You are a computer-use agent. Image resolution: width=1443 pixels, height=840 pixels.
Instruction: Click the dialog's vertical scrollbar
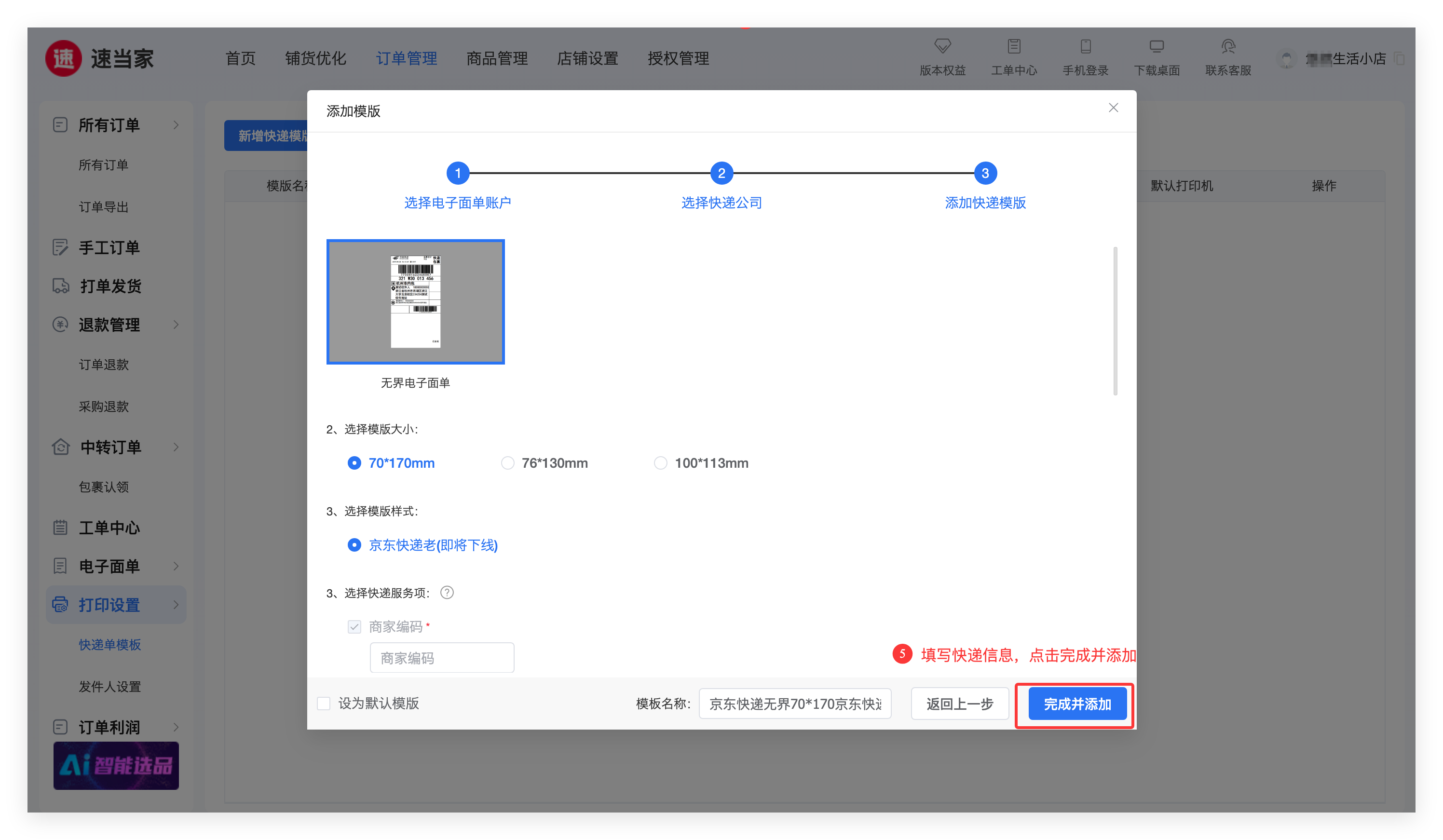click(x=1115, y=321)
